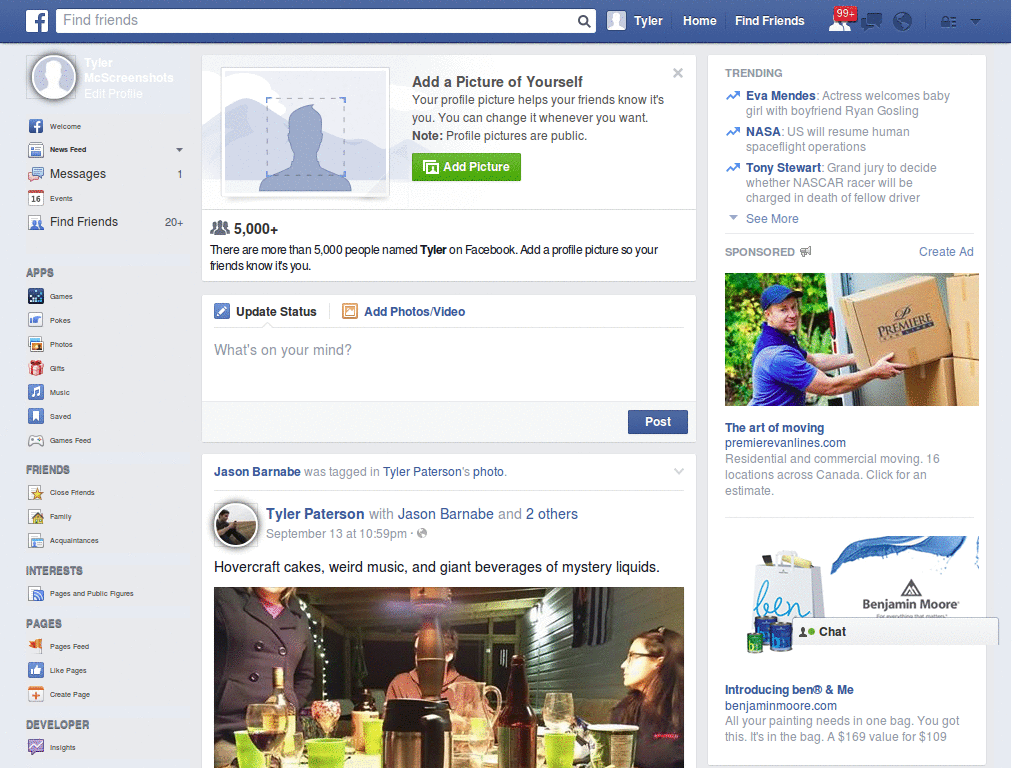Viewport: 1024px width, 768px height.
Task: Click Tyler's profile avatar in top bar
Action: click(616, 21)
